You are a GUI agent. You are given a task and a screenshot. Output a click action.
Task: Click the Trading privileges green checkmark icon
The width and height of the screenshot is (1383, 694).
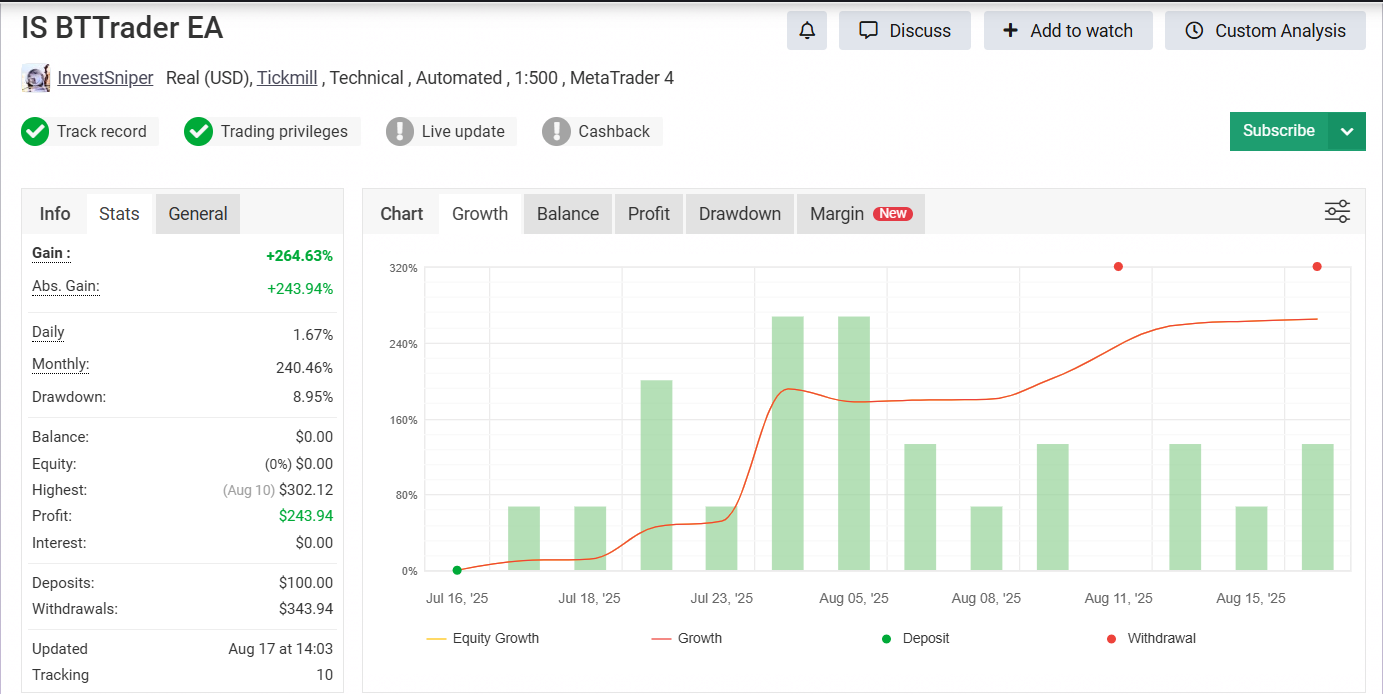click(199, 131)
